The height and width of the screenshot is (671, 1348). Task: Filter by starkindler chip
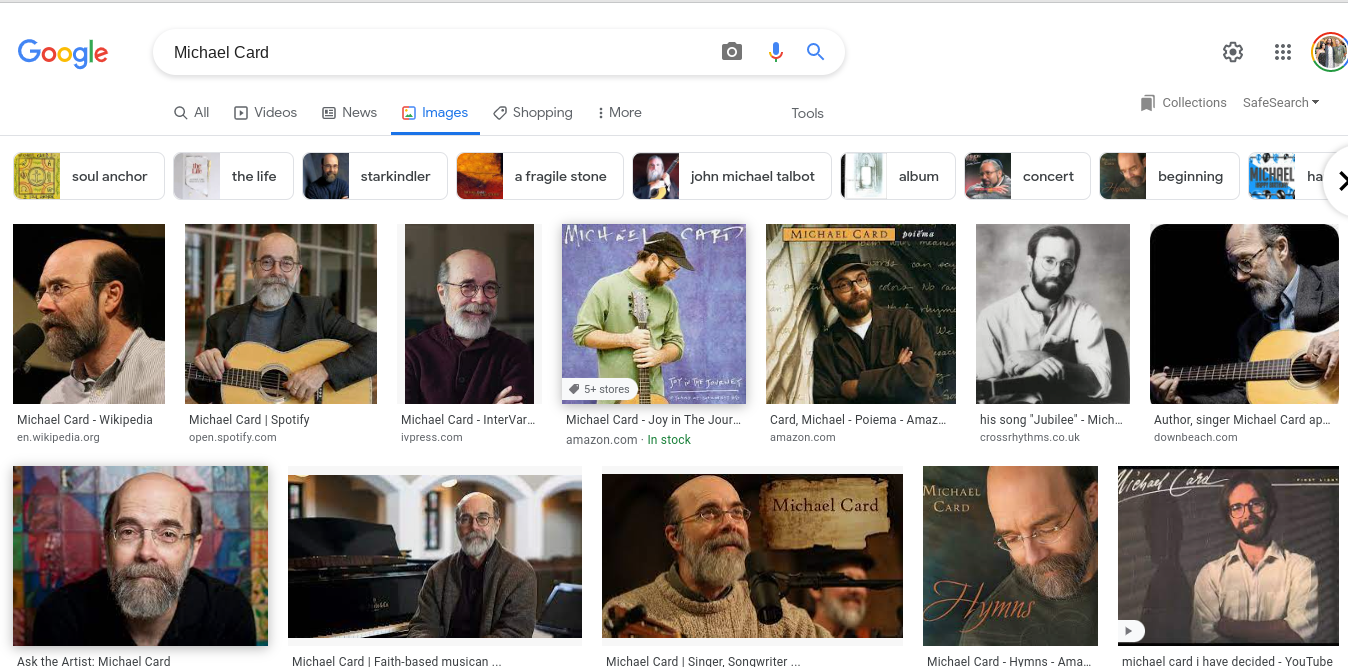[374, 176]
